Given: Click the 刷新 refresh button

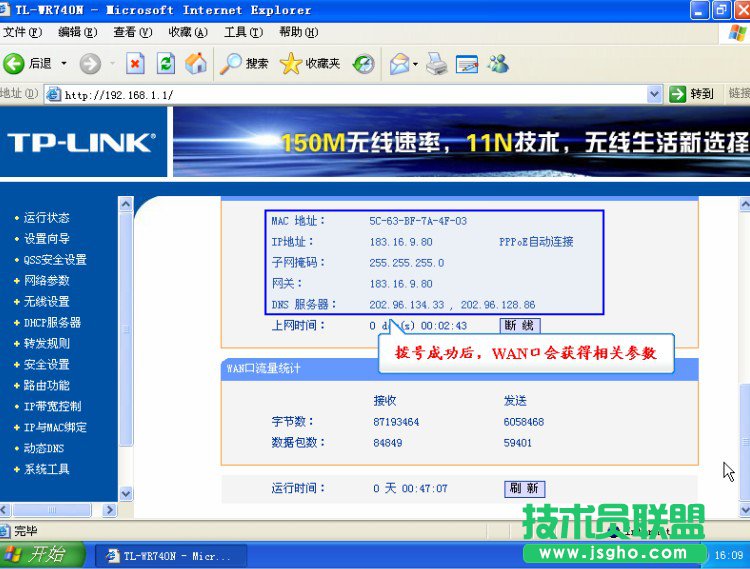Looking at the screenshot, I should (524, 489).
